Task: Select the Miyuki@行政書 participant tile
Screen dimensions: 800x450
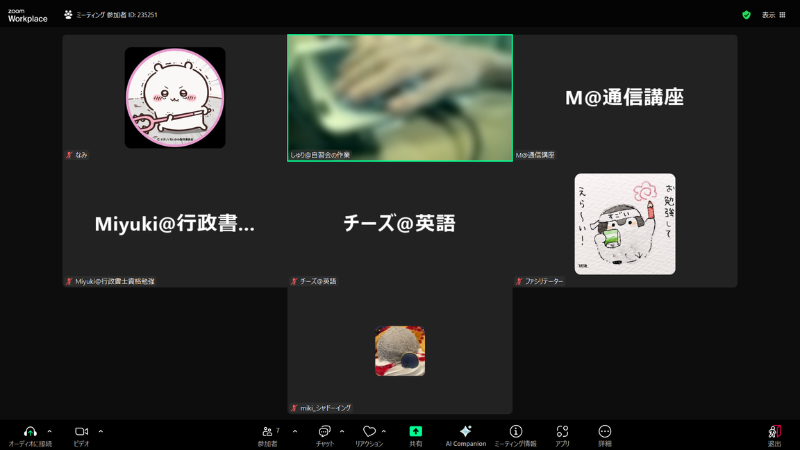Action: pos(175,224)
